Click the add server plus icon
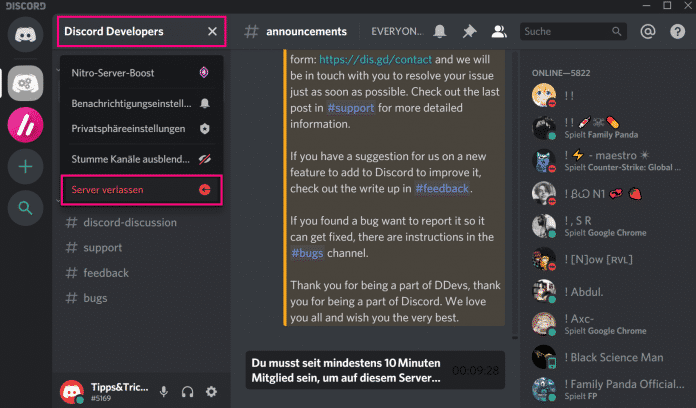 pos(26,167)
